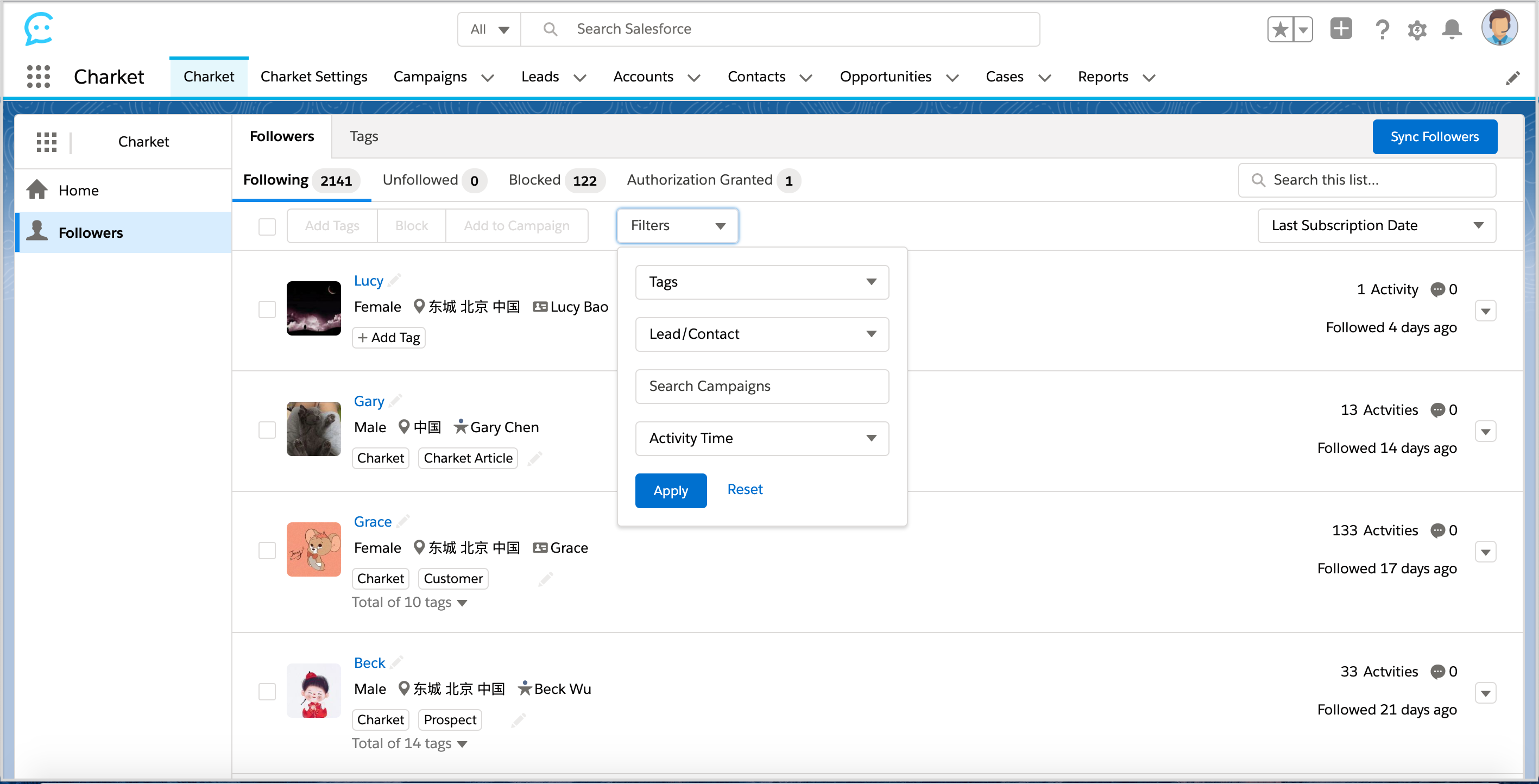1539x784 pixels.
Task: Open the App Launcher dots grid
Action: pyautogui.click(x=39, y=77)
